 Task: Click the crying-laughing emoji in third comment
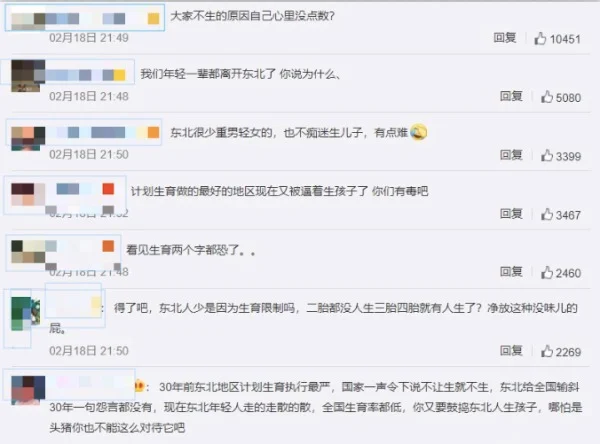[419, 132]
